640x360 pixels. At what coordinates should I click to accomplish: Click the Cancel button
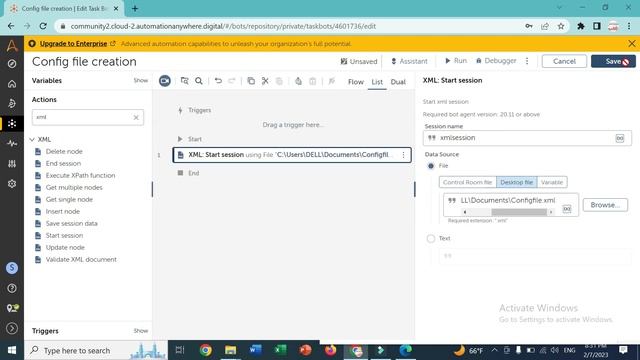coord(564,61)
